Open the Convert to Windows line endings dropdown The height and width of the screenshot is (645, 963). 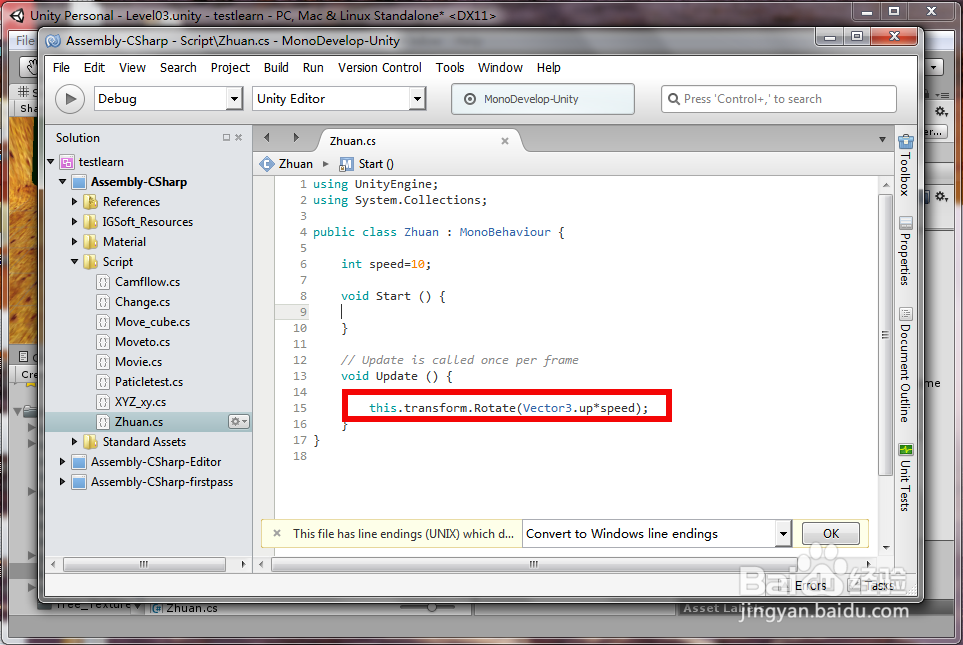[783, 533]
